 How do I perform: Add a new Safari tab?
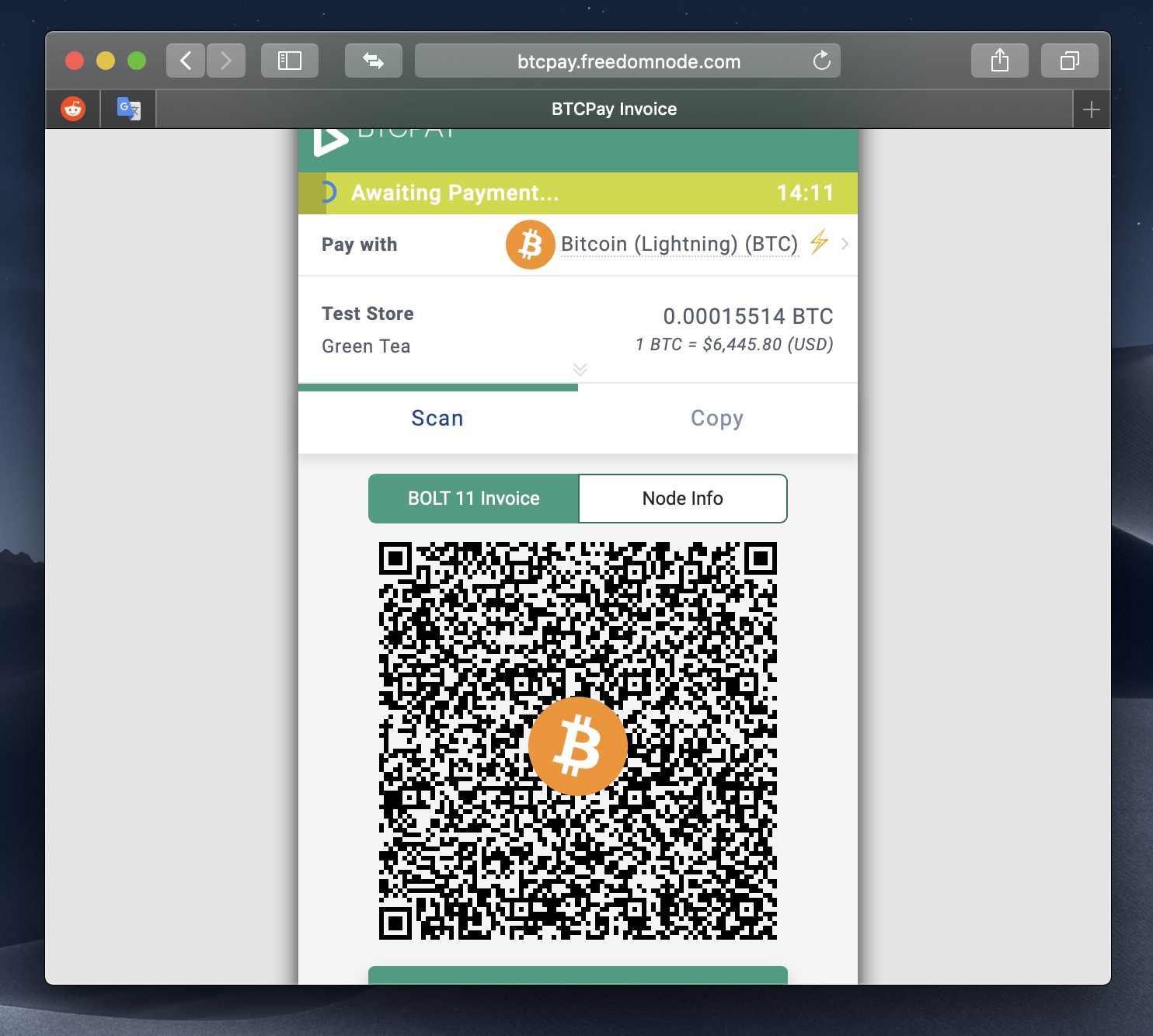1092,110
